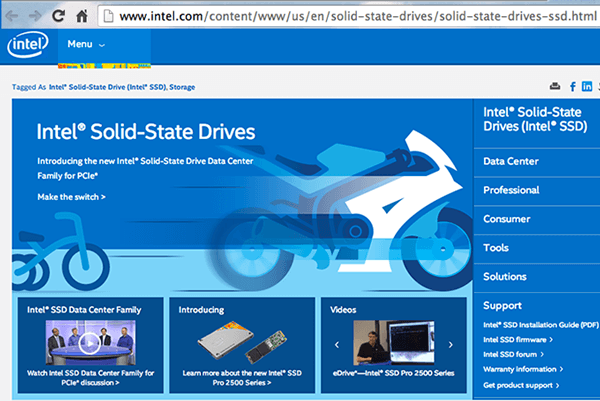Click the page icon beside the URL
Viewport: 600px width, 401px height.
(109, 16)
